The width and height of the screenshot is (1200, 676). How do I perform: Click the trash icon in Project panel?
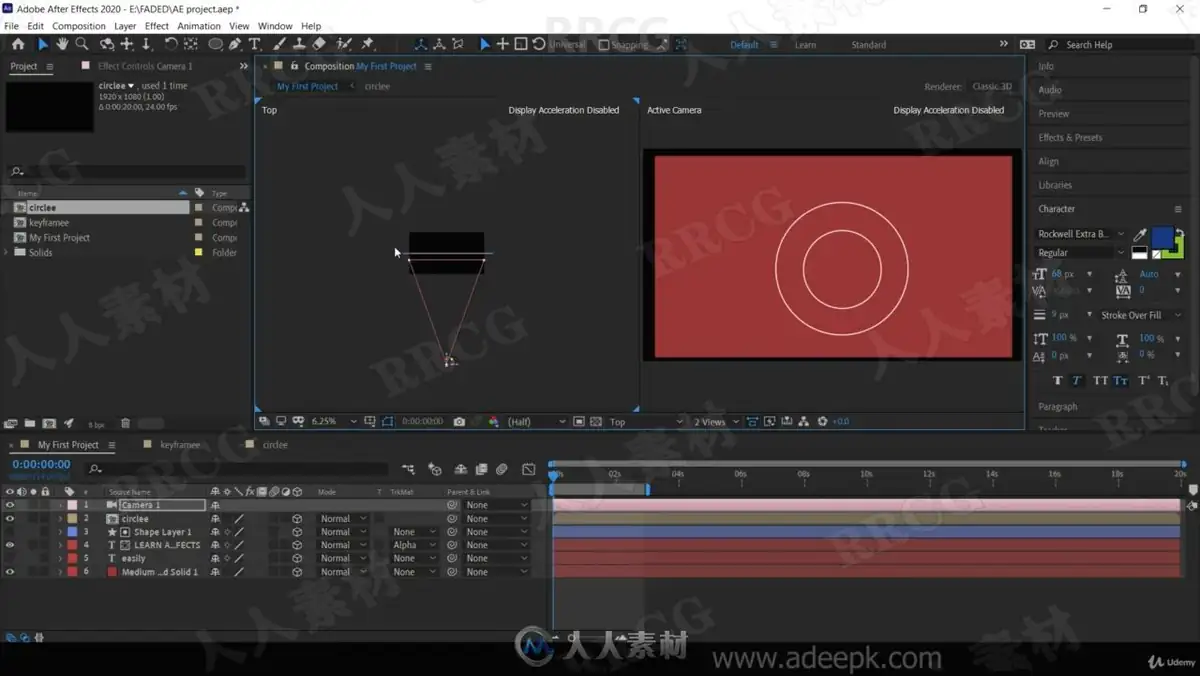click(125, 424)
